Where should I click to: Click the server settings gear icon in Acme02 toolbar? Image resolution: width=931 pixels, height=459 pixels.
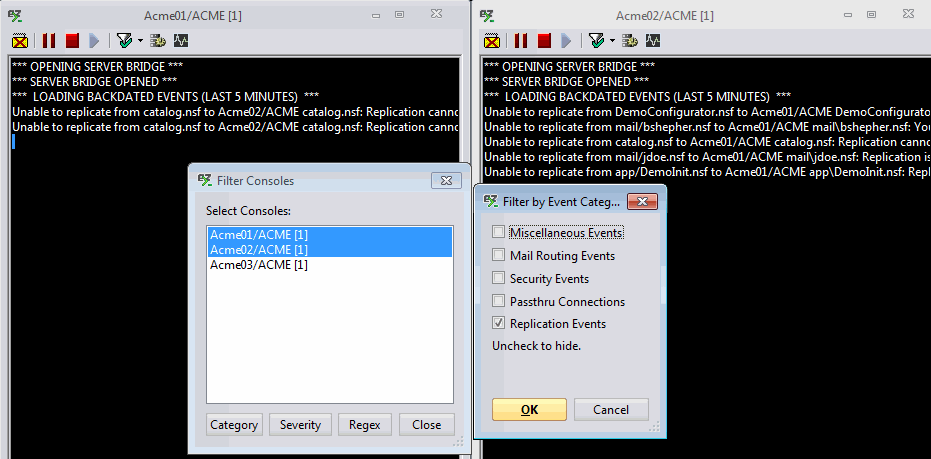click(629, 41)
